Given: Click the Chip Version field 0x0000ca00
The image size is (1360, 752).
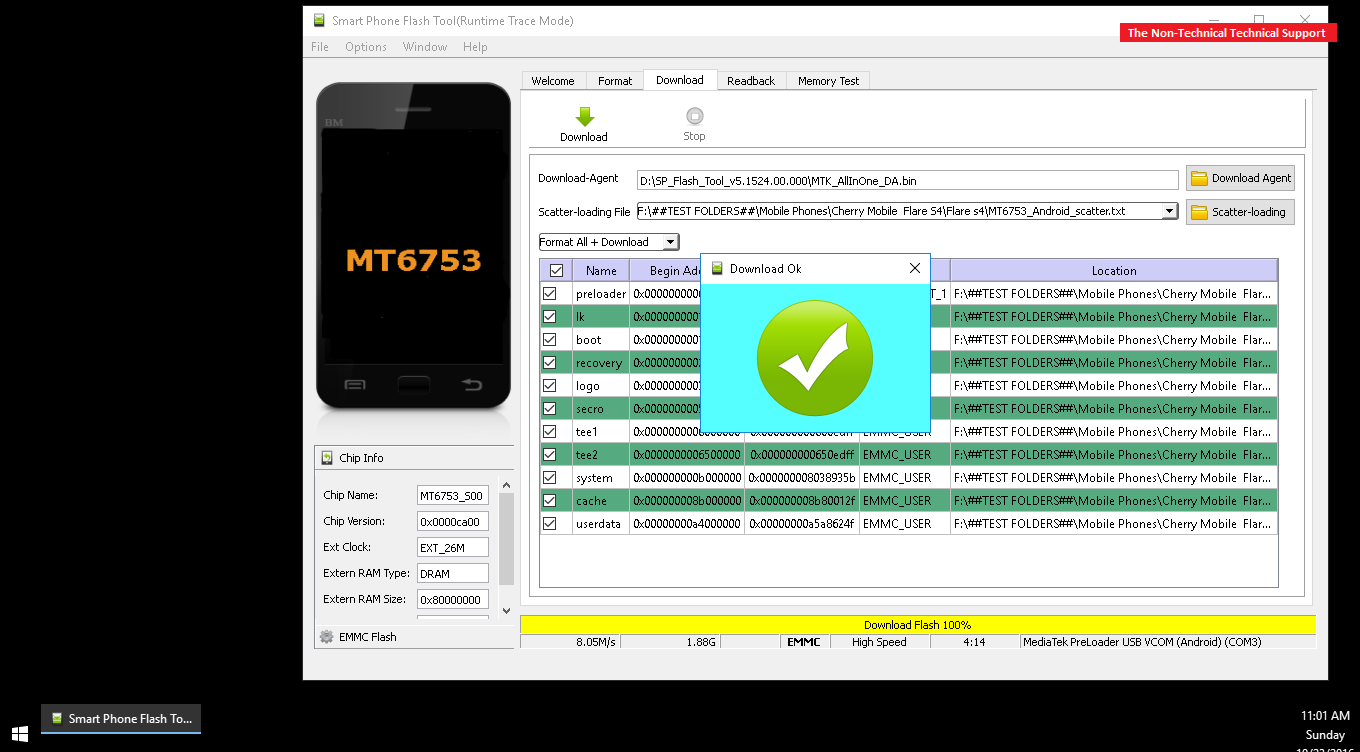Looking at the screenshot, I should (x=452, y=522).
